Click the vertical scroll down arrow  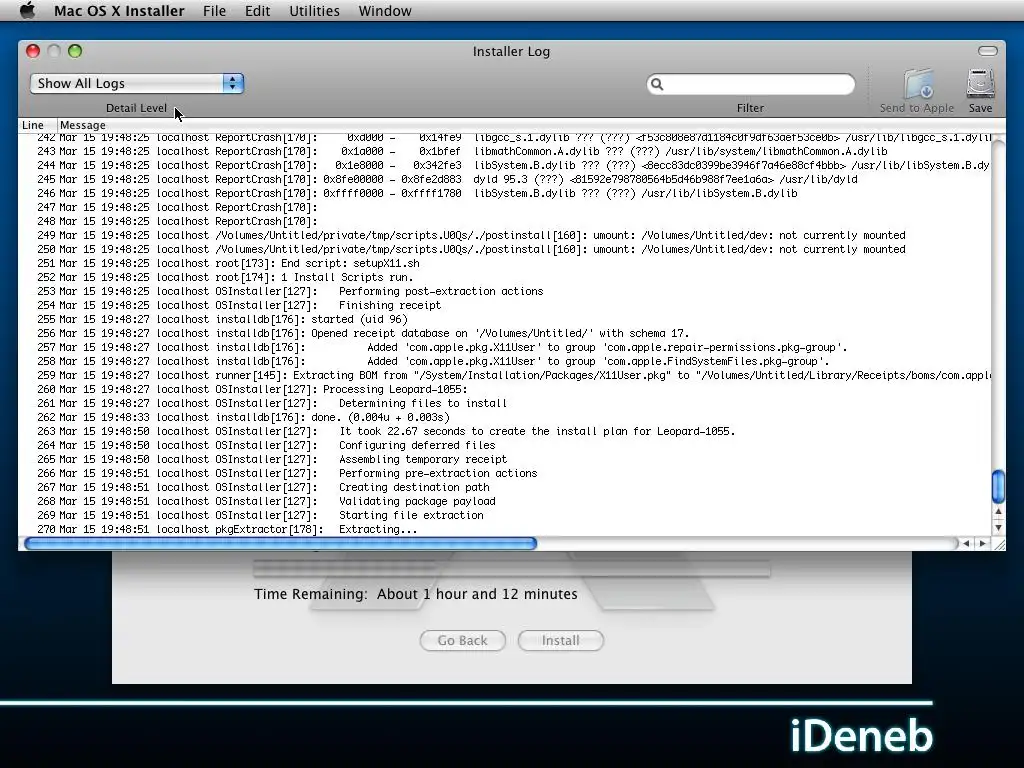998,527
